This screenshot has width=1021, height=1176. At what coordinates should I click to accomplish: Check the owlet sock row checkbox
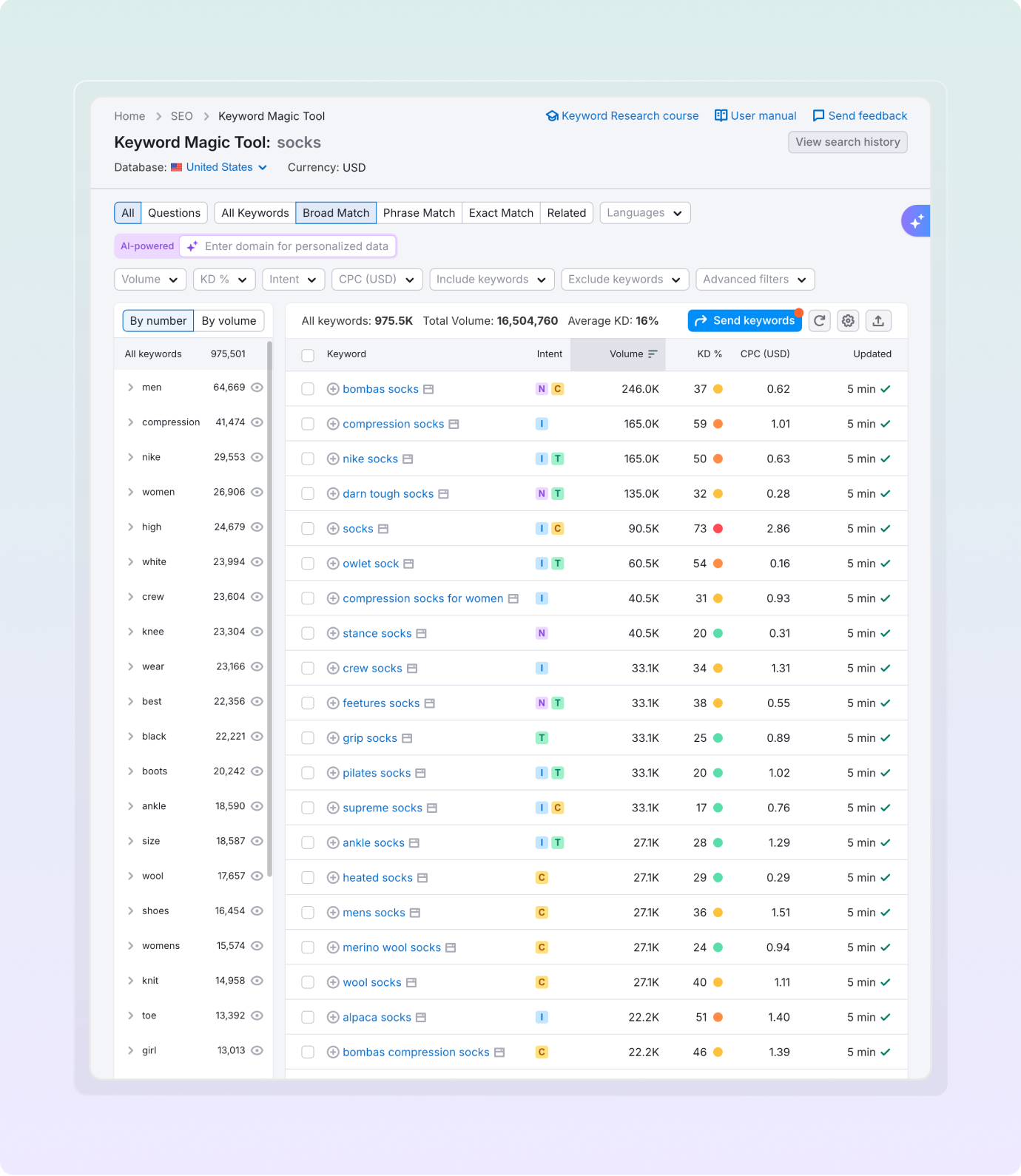[x=308, y=564]
